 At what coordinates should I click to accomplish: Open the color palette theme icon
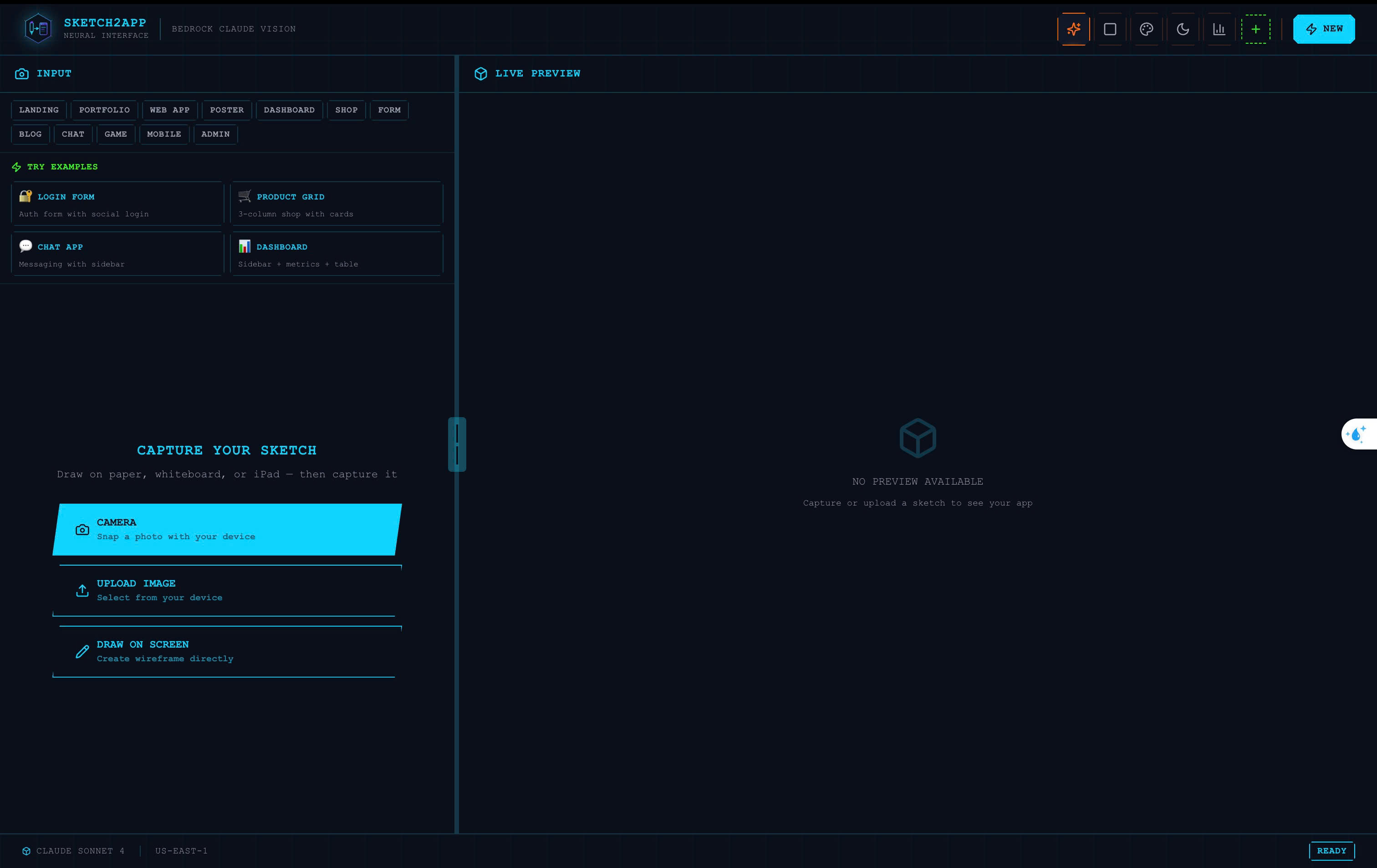point(1146,29)
